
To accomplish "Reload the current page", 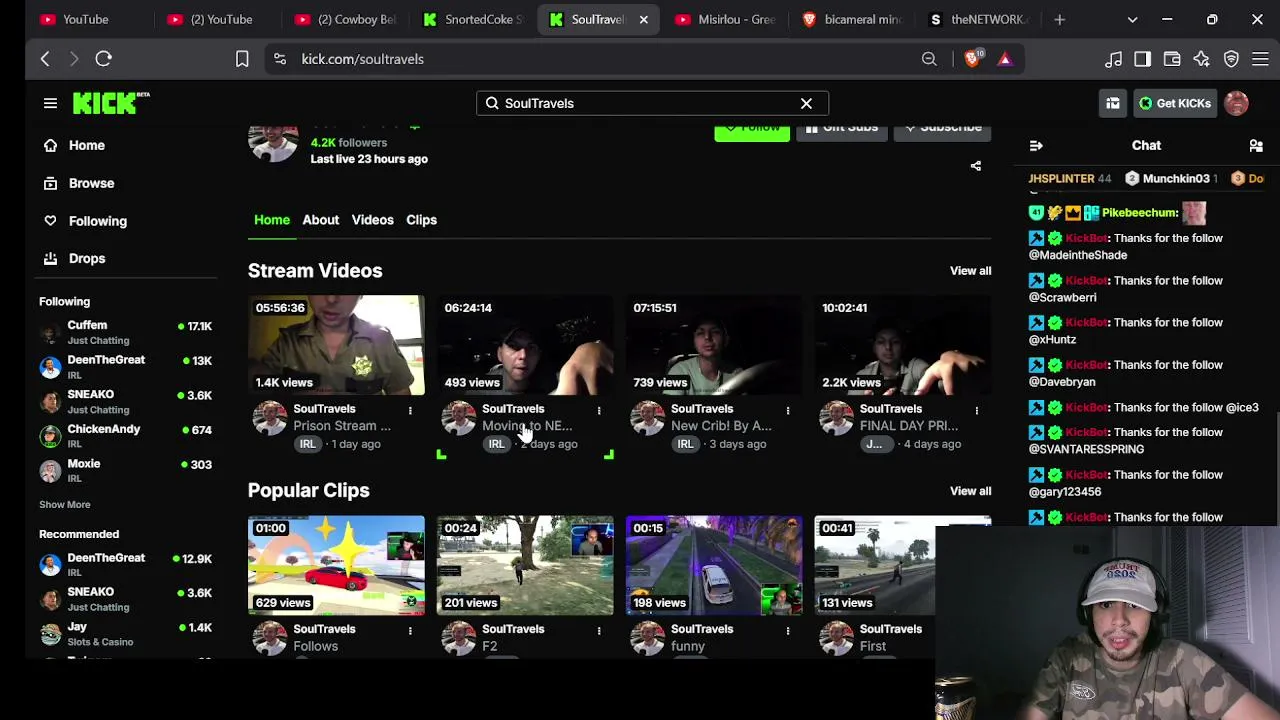I will (x=103, y=59).
